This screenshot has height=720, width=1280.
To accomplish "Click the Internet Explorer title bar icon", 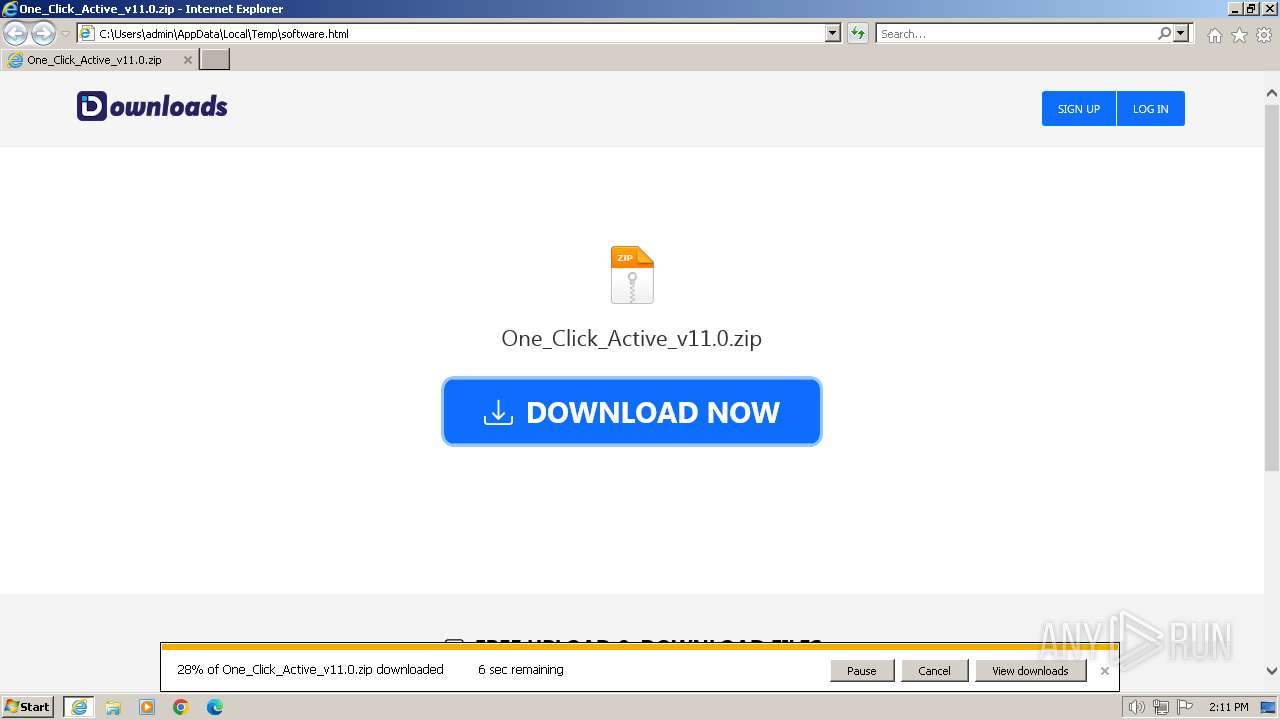I will coord(10,9).
